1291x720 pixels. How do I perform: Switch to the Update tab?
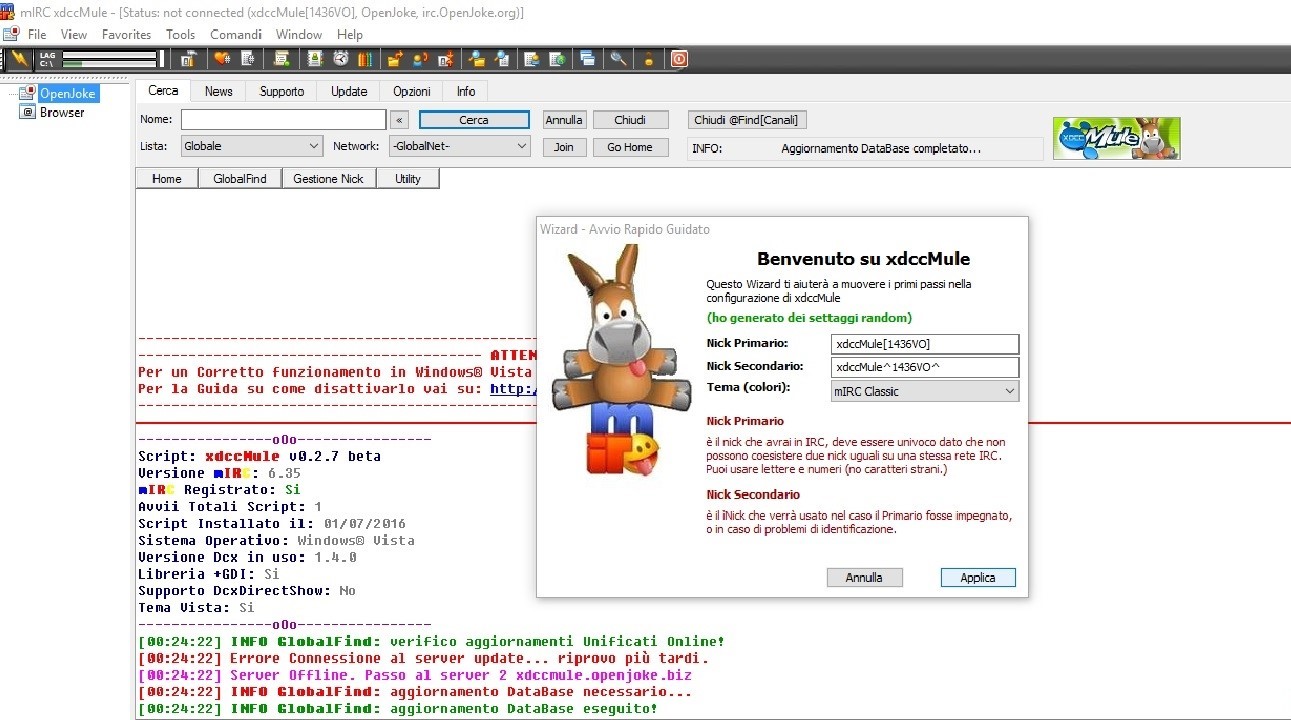[x=349, y=91]
